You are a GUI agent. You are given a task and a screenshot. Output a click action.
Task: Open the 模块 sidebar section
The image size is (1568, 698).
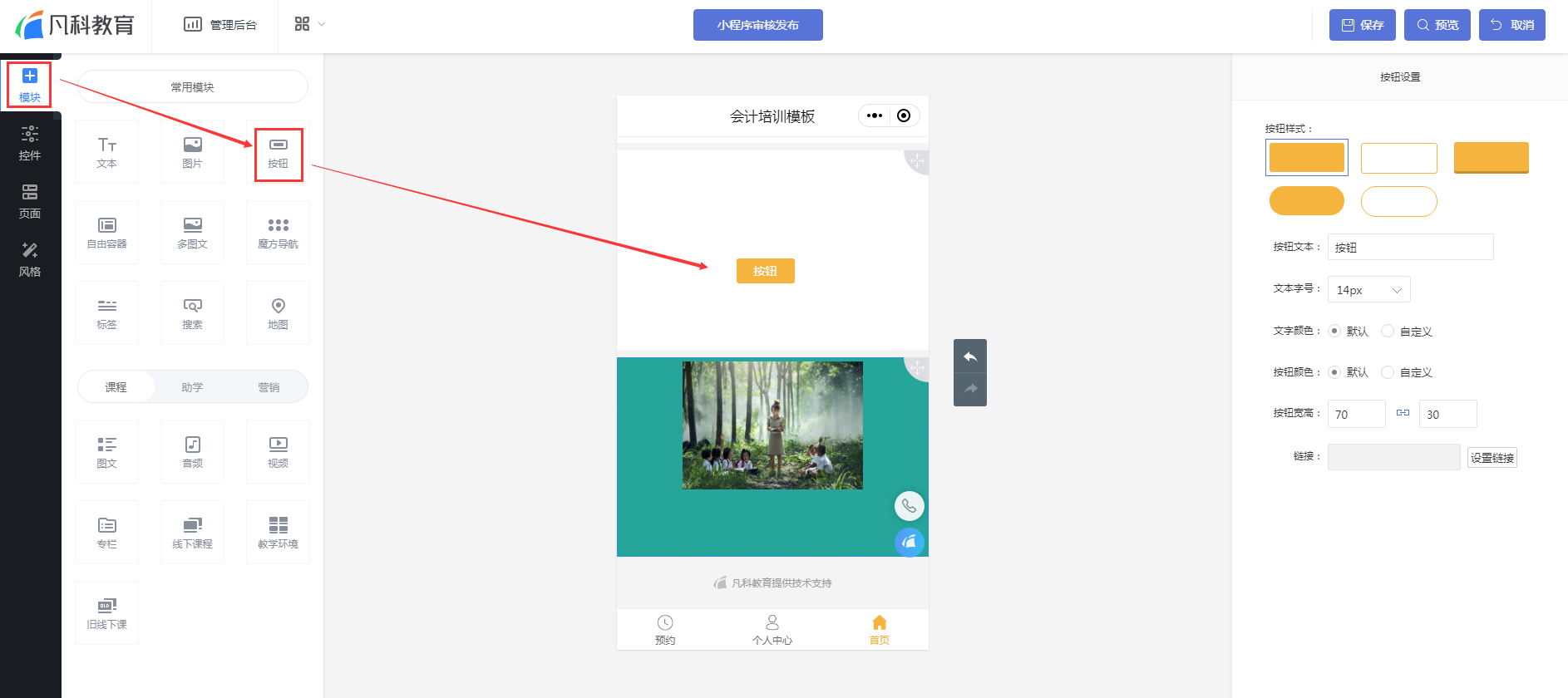point(30,86)
